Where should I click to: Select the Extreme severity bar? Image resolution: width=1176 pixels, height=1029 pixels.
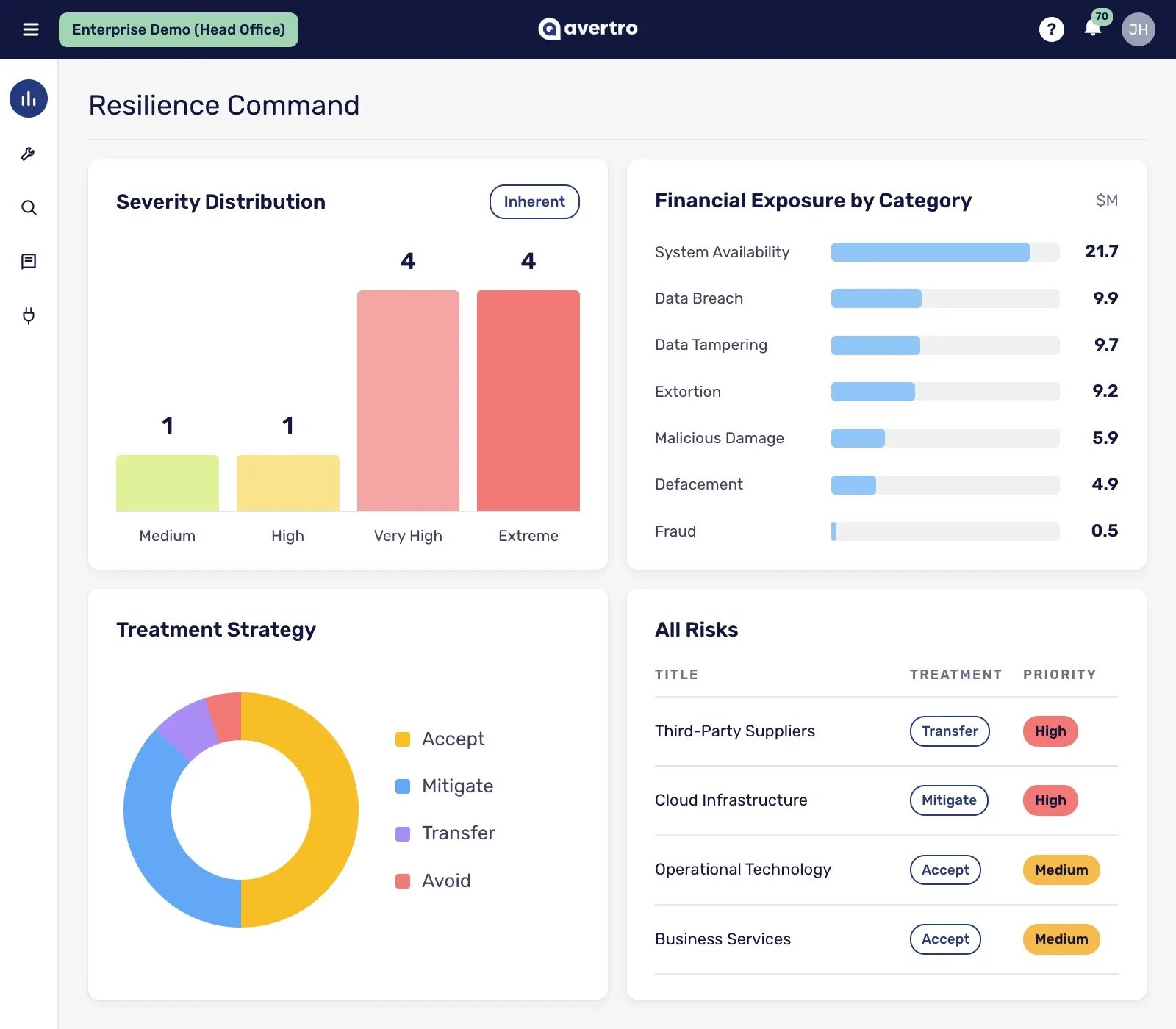tap(528, 401)
